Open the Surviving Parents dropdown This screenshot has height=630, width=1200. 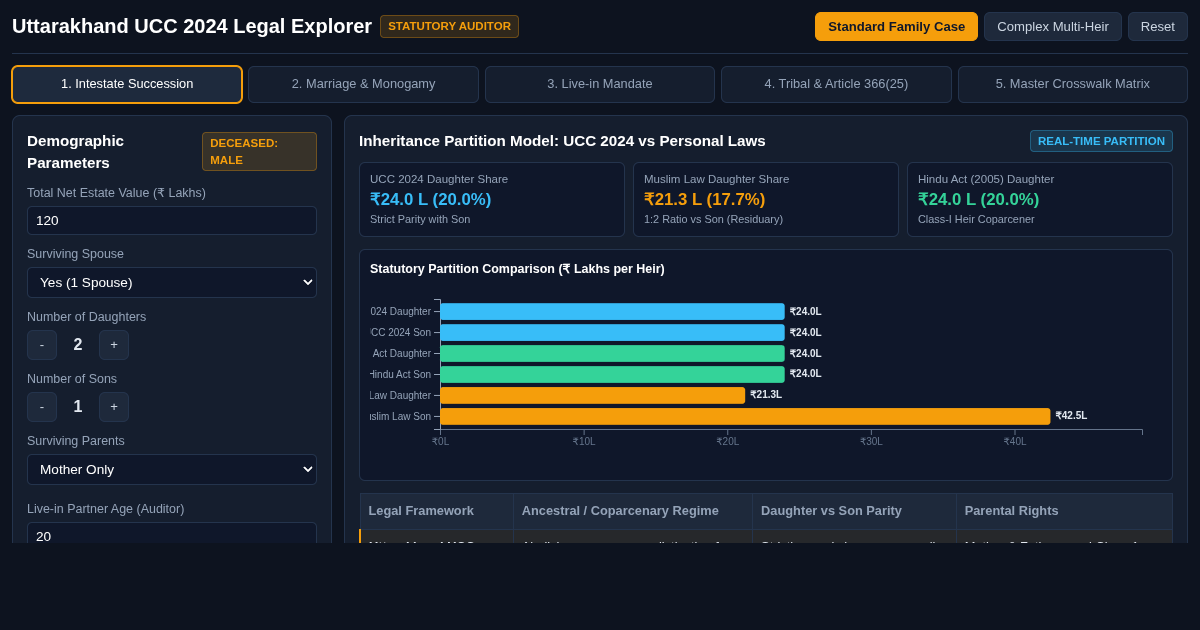coord(172,469)
